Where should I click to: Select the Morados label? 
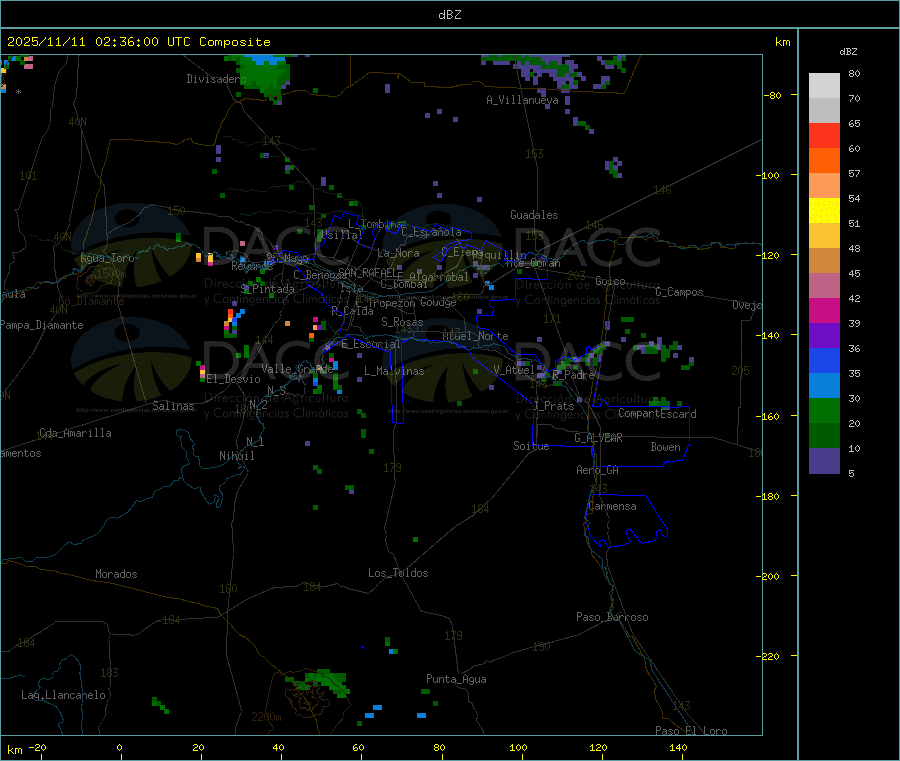point(116,574)
